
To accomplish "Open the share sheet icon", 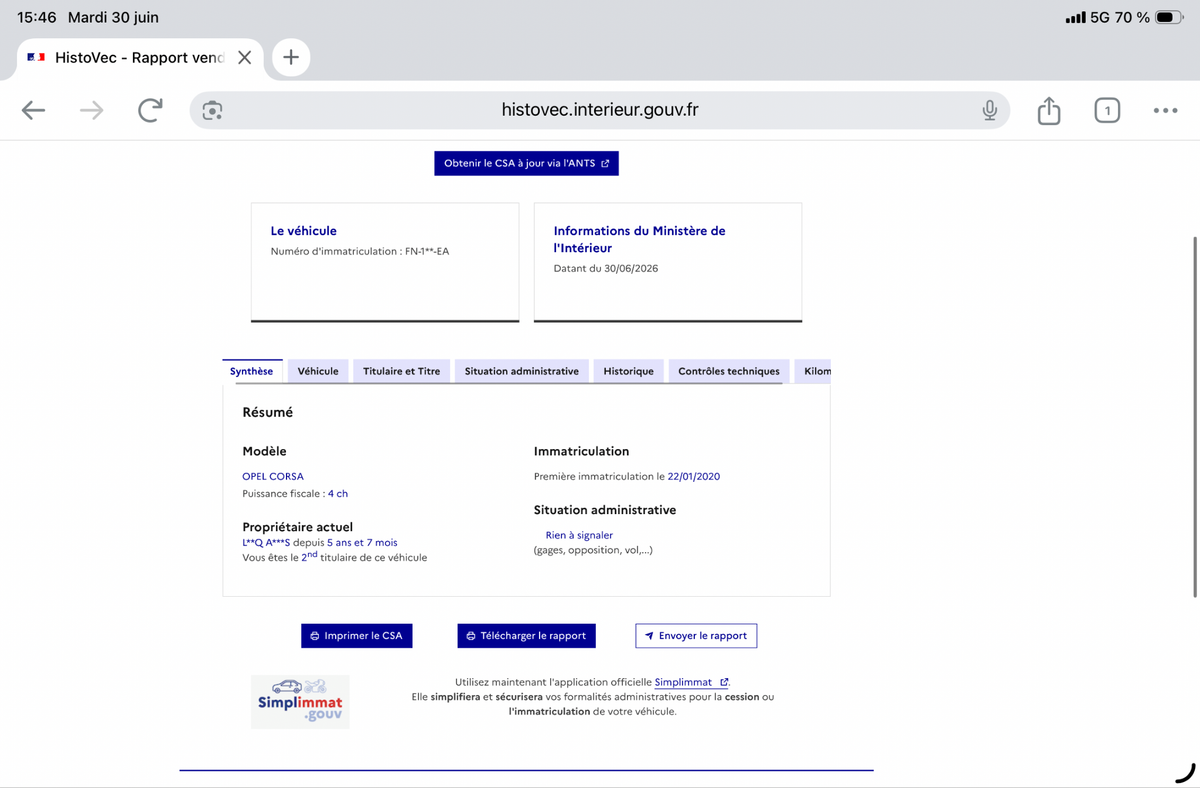I will (1048, 110).
